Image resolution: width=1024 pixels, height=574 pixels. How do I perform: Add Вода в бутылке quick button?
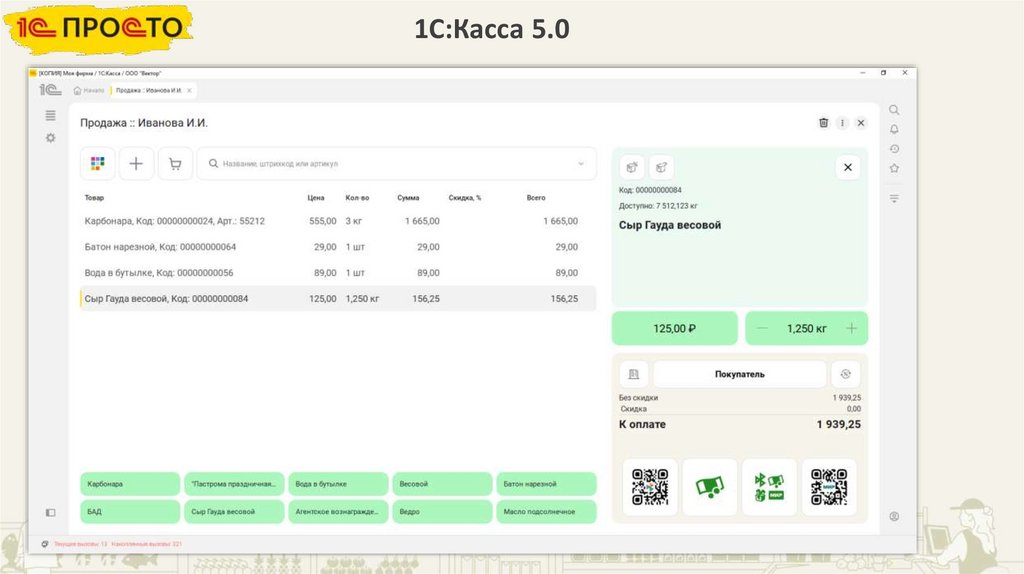pos(338,484)
